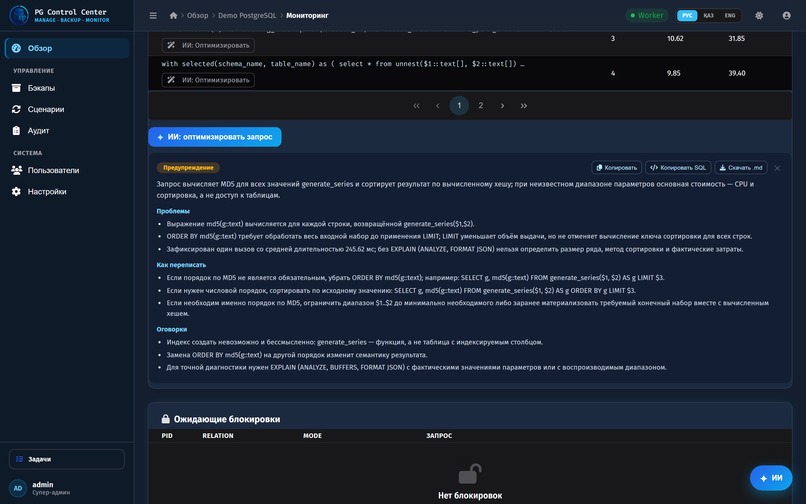This screenshot has width=806, height=504.
Task: Download the analysis as .md
Action: 741,168
